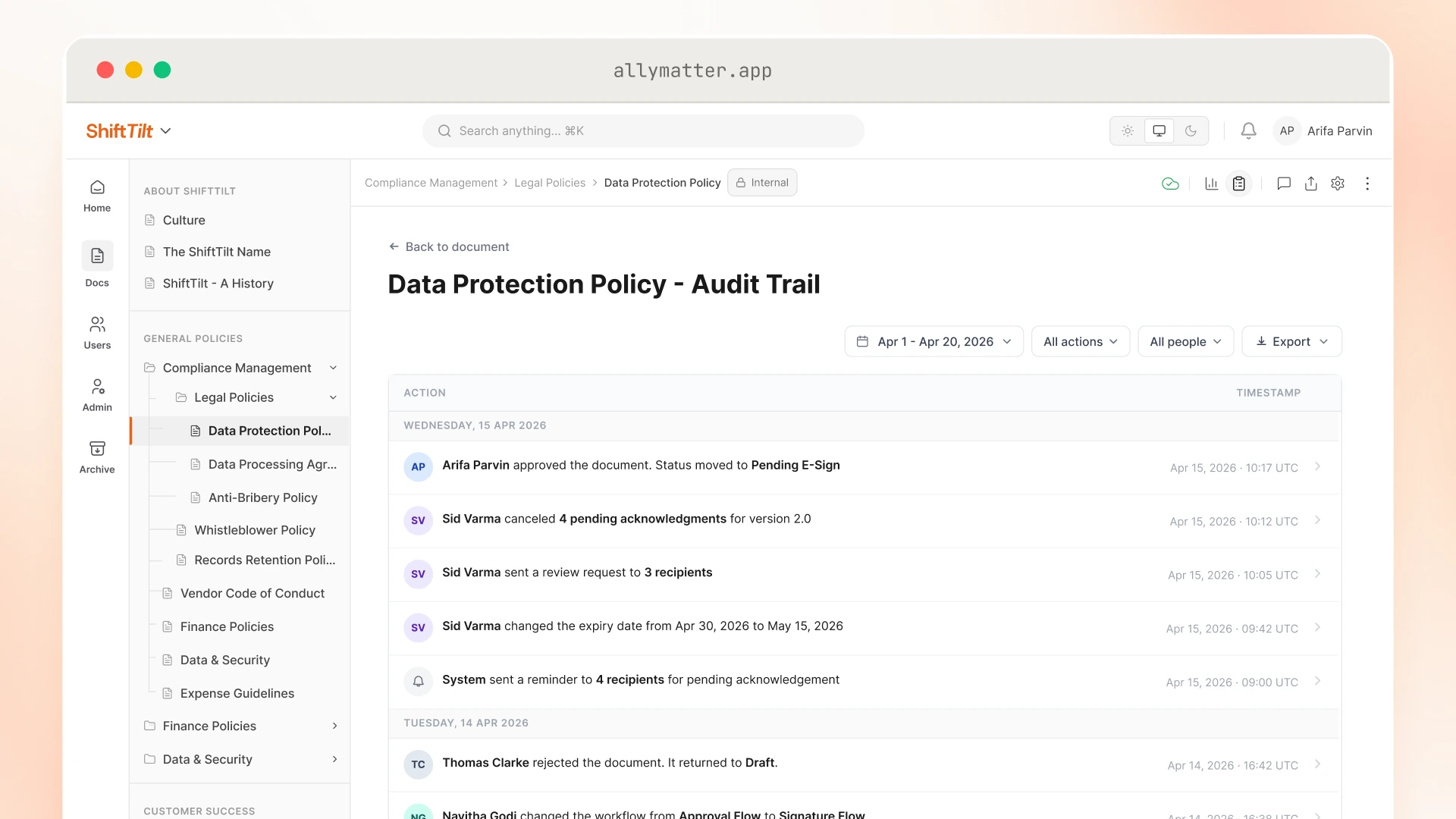The height and width of the screenshot is (819, 1456).
Task: Open the comments icon
Action: click(x=1283, y=184)
